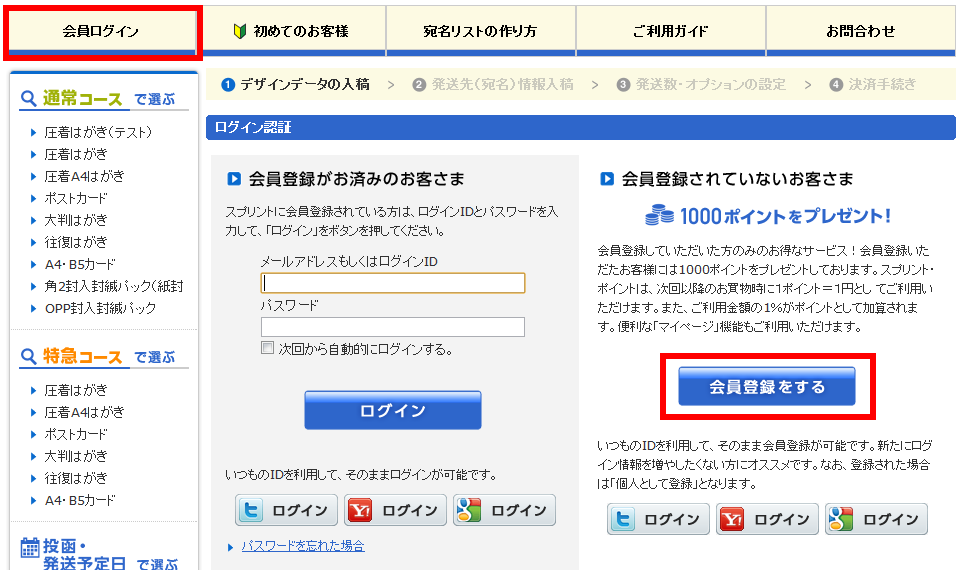Click the arrow icon beside 会員登録がお済みのお客さま
Screen dimensions: 962x570
click(x=234, y=179)
